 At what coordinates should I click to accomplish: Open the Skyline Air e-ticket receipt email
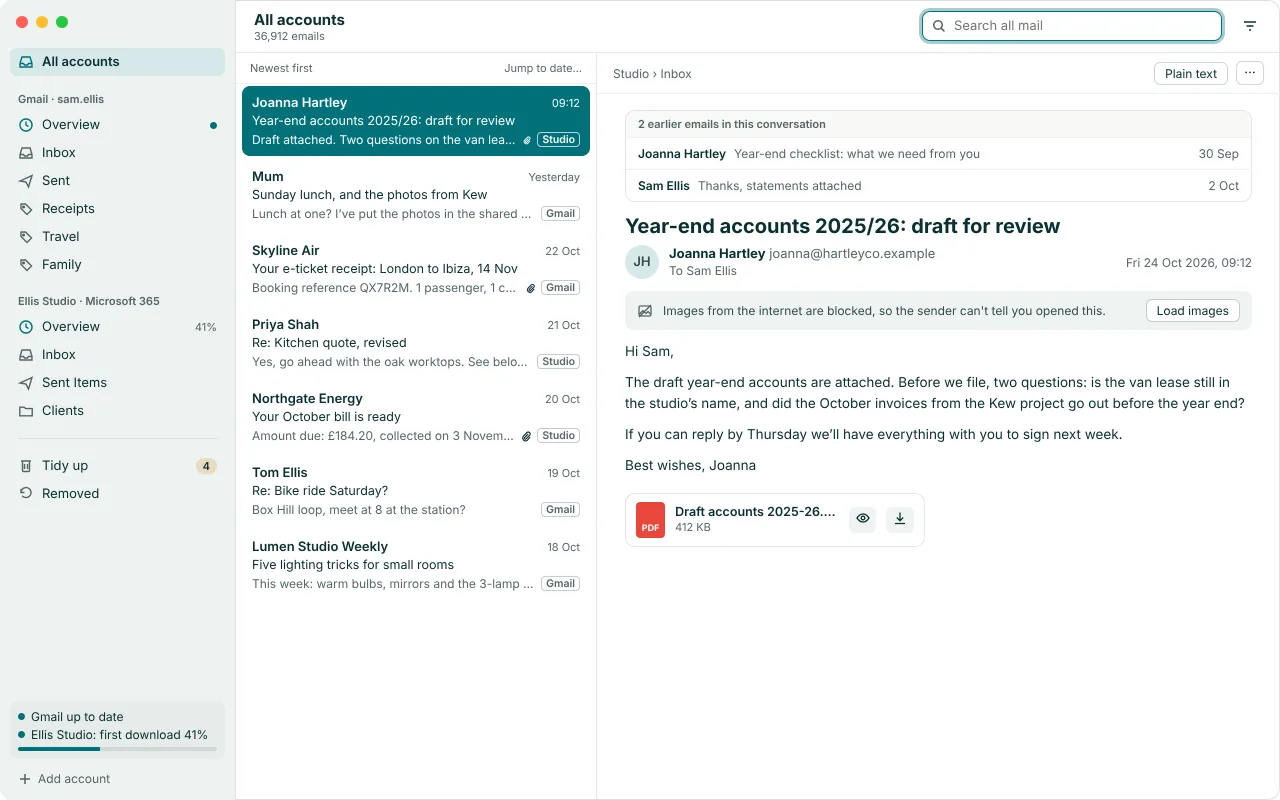click(x=416, y=269)
